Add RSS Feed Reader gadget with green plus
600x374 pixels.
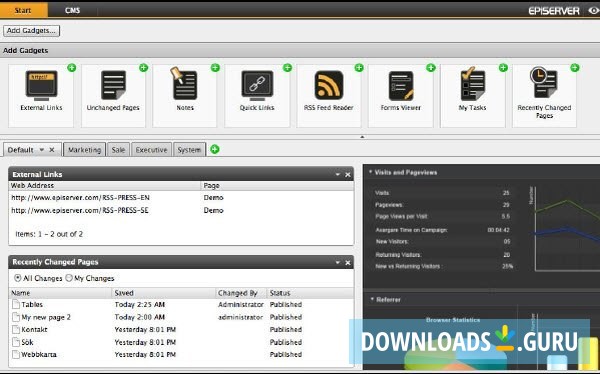359,68
